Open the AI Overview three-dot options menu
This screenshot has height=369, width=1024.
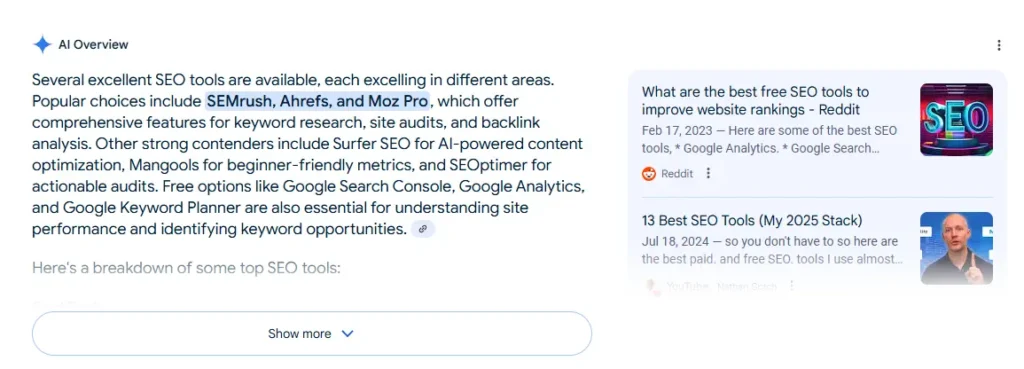pyautogui.click(x=999, y=45)
